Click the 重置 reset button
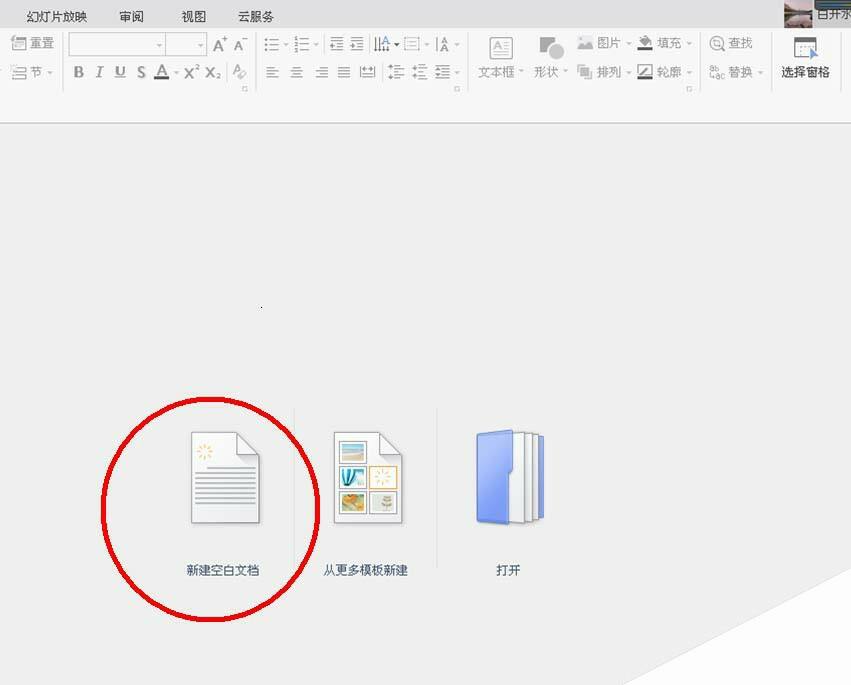851x685 pixels. click(32, 43)
